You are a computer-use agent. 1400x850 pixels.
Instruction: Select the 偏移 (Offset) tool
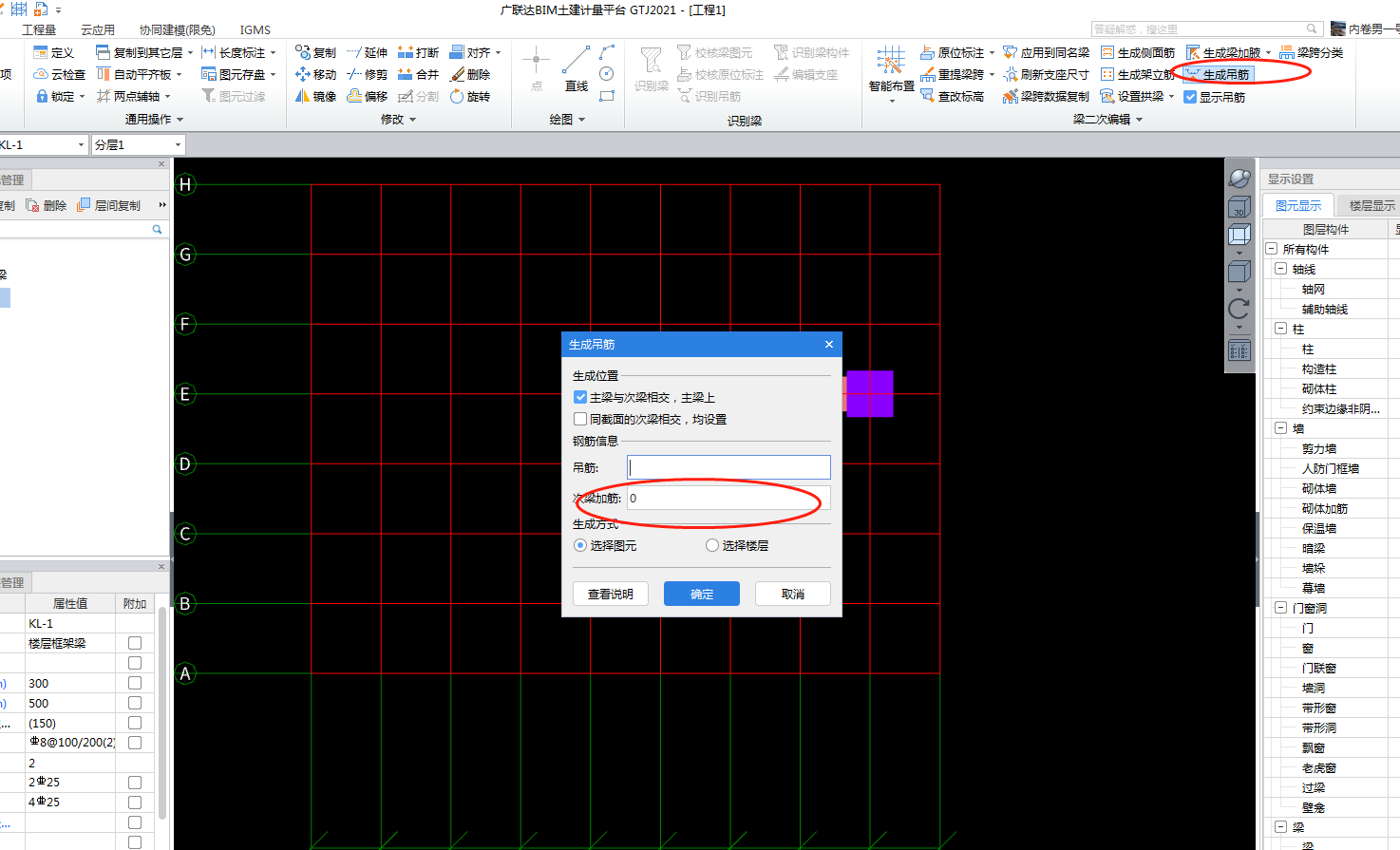pos(367,96)
